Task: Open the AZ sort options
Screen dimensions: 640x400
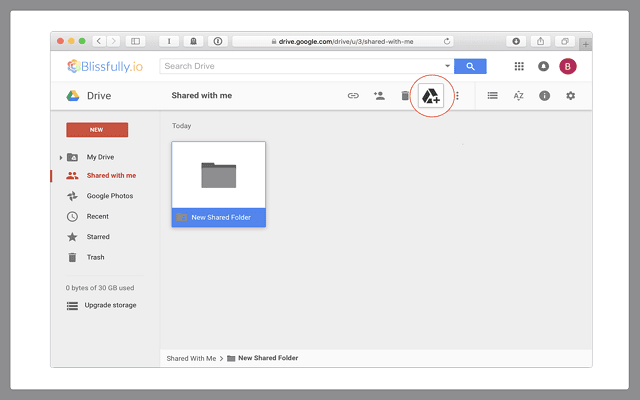Action: pyautogui.click(x=518, y=96)
